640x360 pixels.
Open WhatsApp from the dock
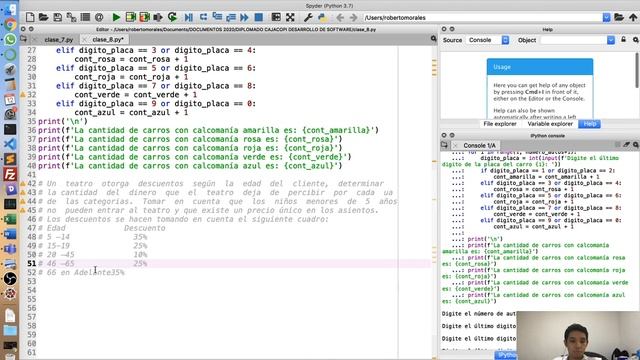(x=10, y=40)
